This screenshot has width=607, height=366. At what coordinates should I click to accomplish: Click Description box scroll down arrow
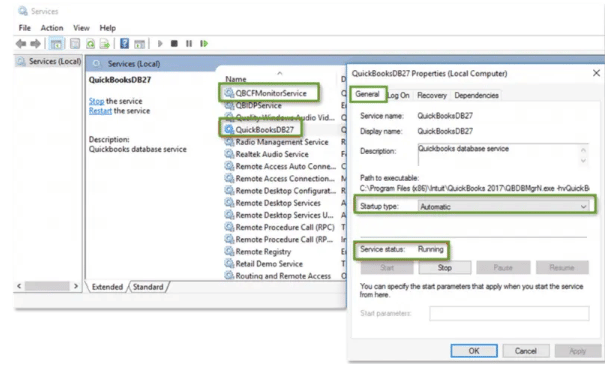[583, 160]
